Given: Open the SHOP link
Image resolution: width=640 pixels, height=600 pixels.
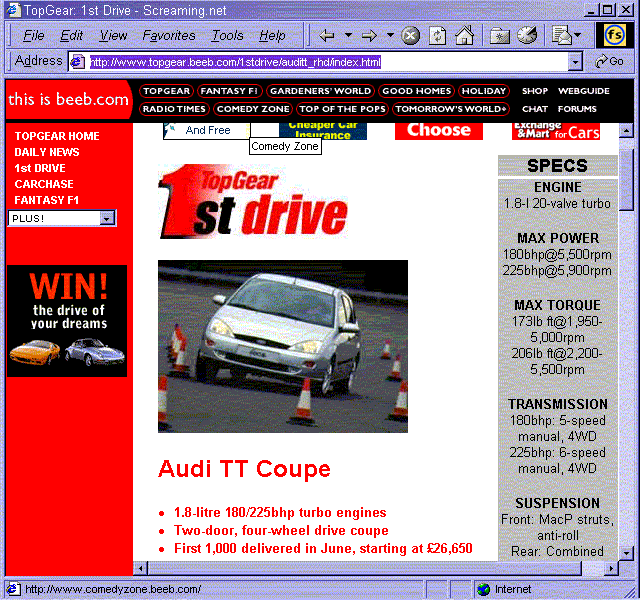Looking at the screenshot, I should pyautogui.click(x=535, y=91).
